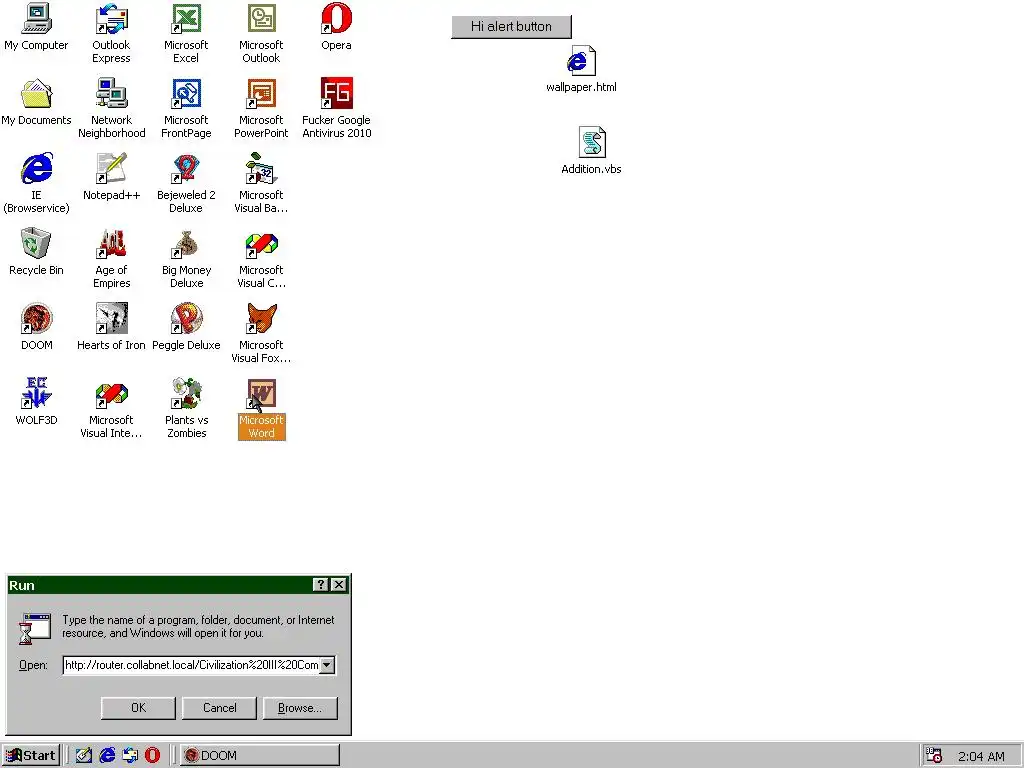Image resolution: width=1024 pixels, height=768 pixels.
Task: Open the Start menu
Action: (x=31, y=756)
